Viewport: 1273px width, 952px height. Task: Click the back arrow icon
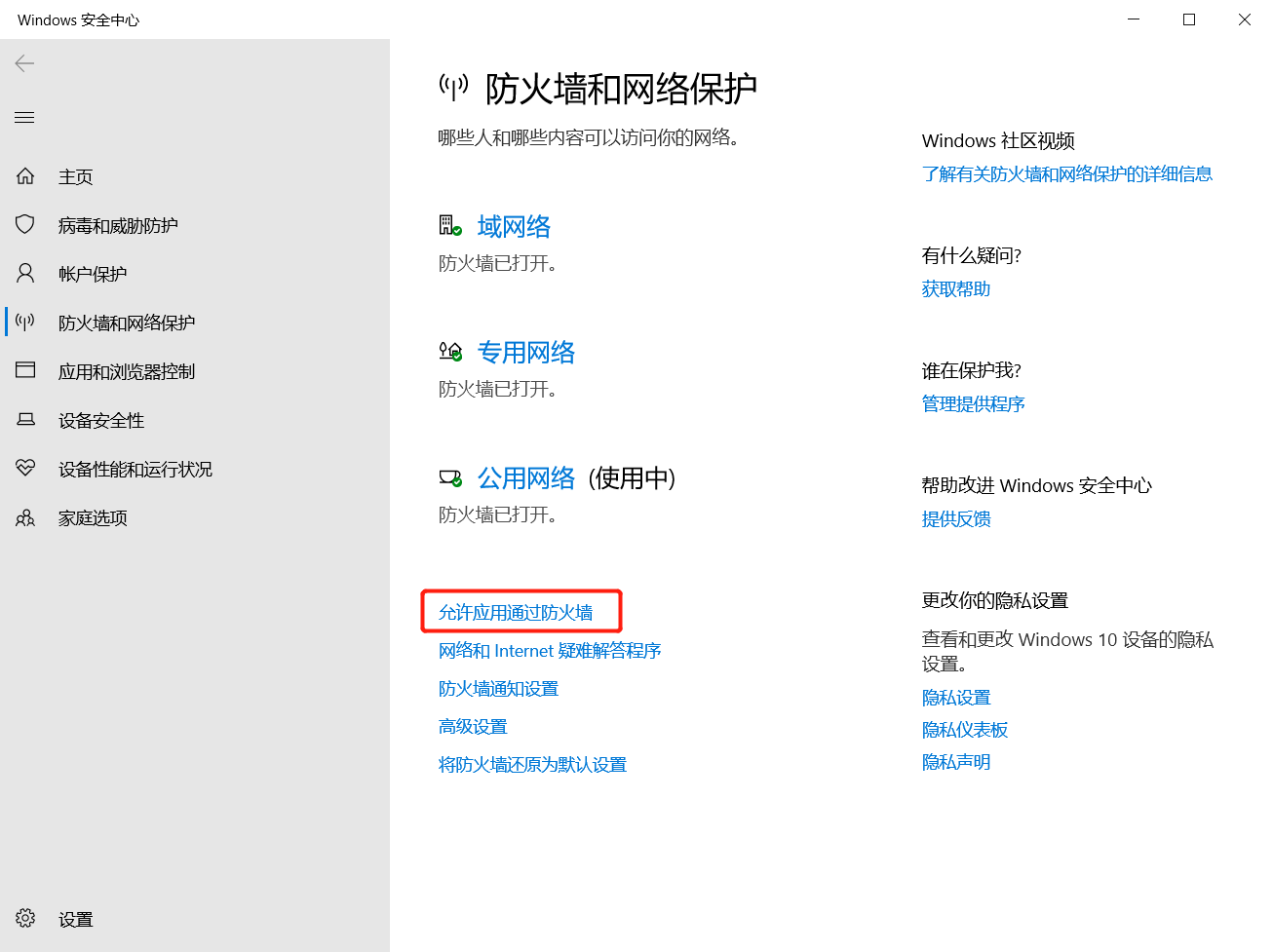click(24, 63)
